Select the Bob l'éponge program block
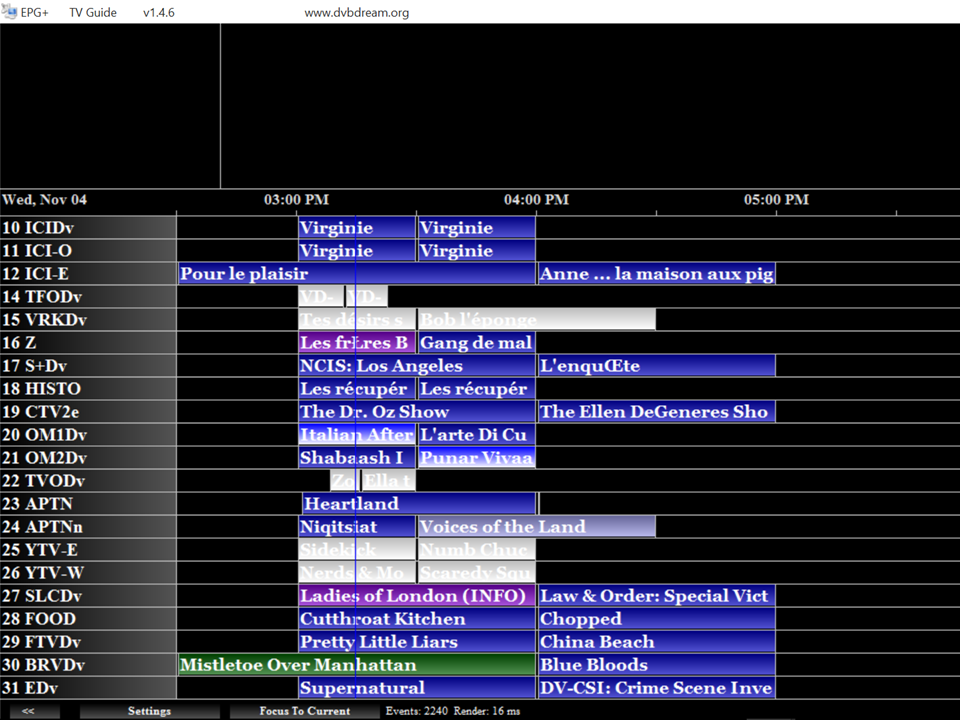 [537, 320]
